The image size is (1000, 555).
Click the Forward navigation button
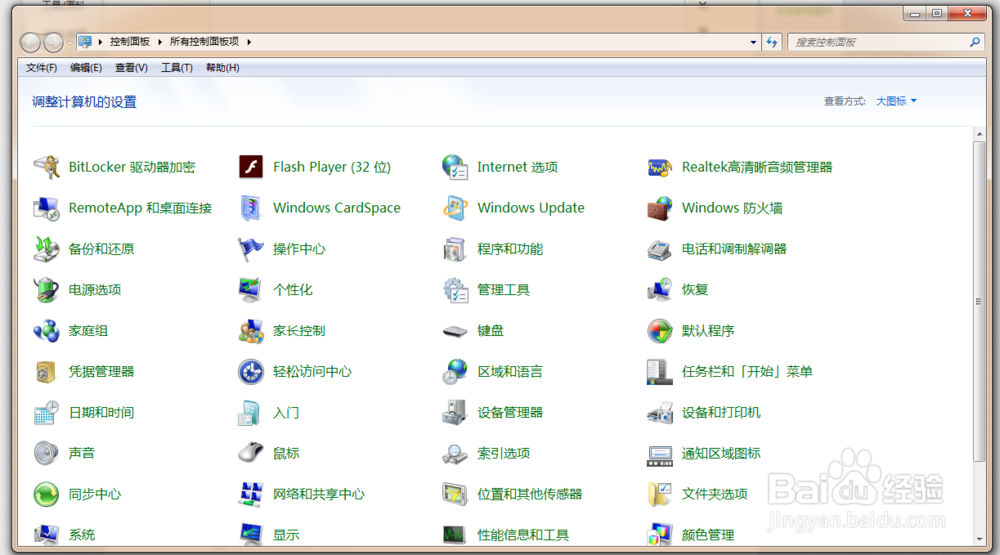[x=54, y=43]
